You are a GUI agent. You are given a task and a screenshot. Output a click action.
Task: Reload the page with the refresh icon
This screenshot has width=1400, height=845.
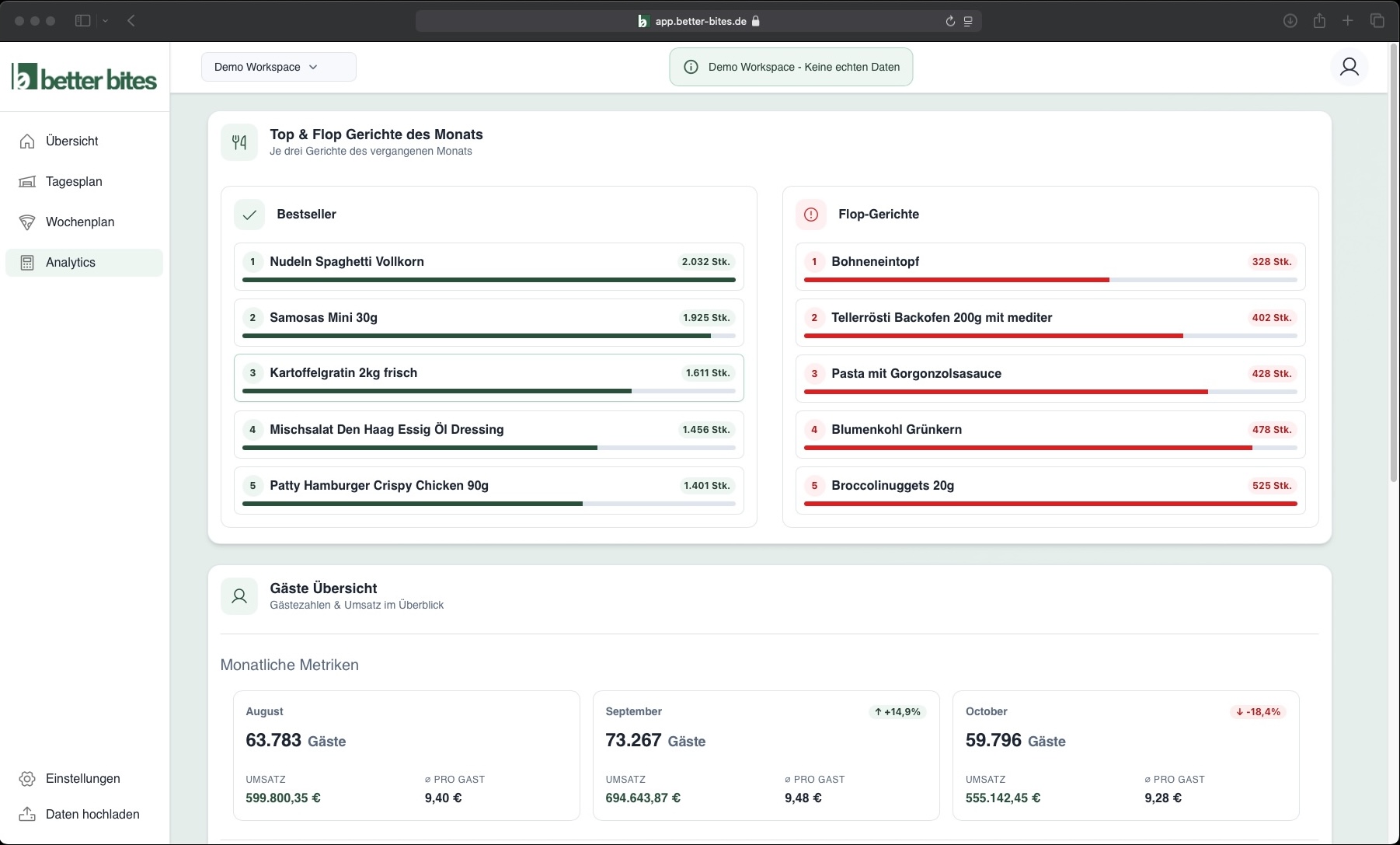point(949,21)
